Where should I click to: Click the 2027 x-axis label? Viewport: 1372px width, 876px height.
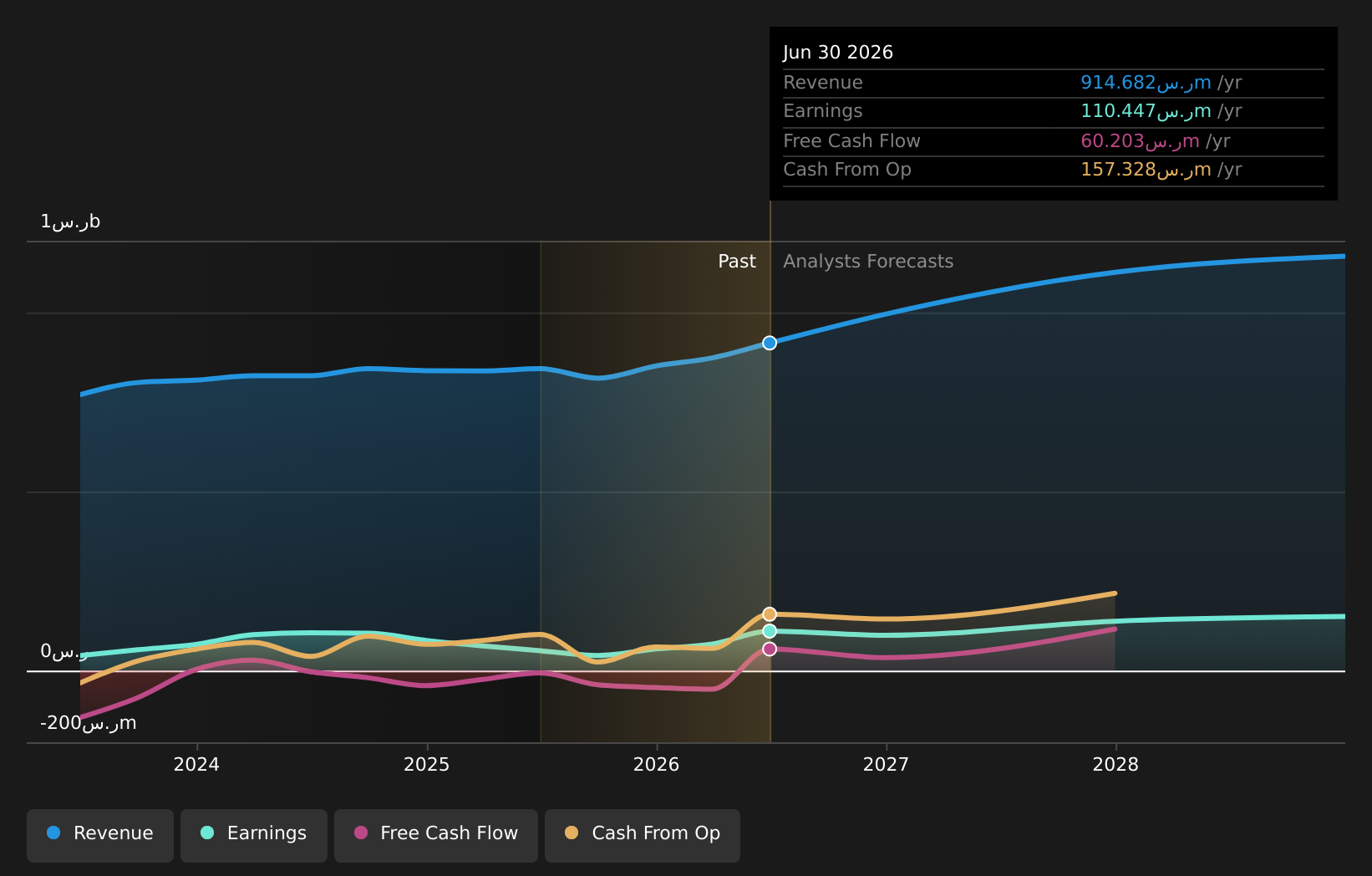tap(886, 765)
